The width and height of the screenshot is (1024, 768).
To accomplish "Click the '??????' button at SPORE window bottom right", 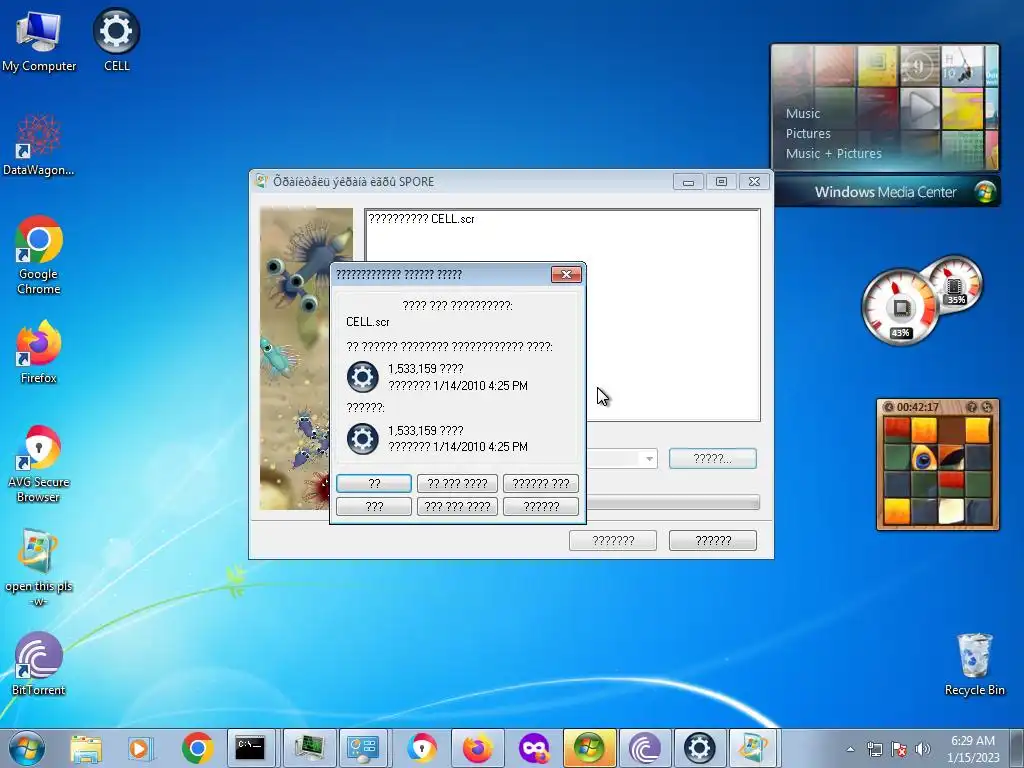I will [712, 541].
